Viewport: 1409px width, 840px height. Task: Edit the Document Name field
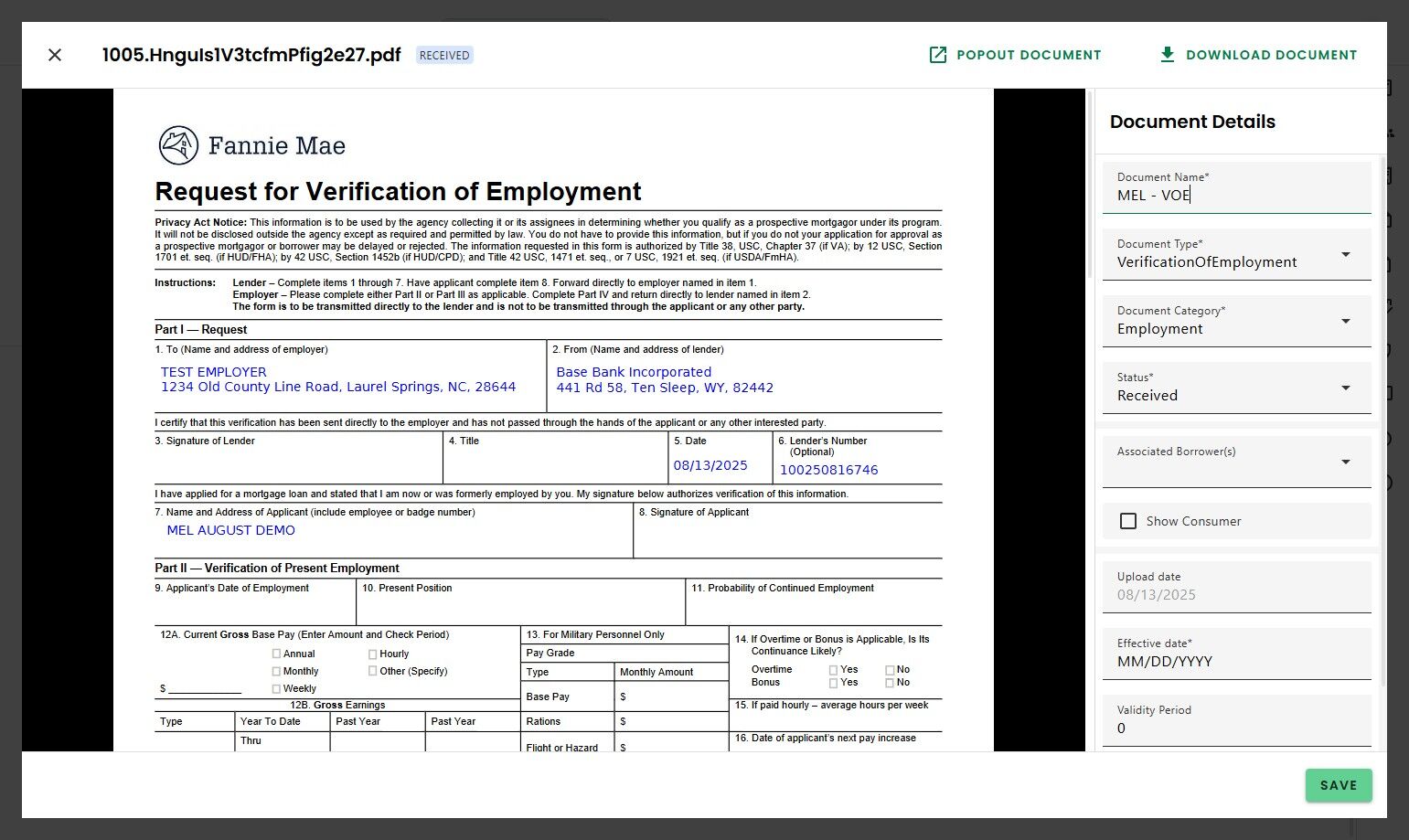point(1236,187)
